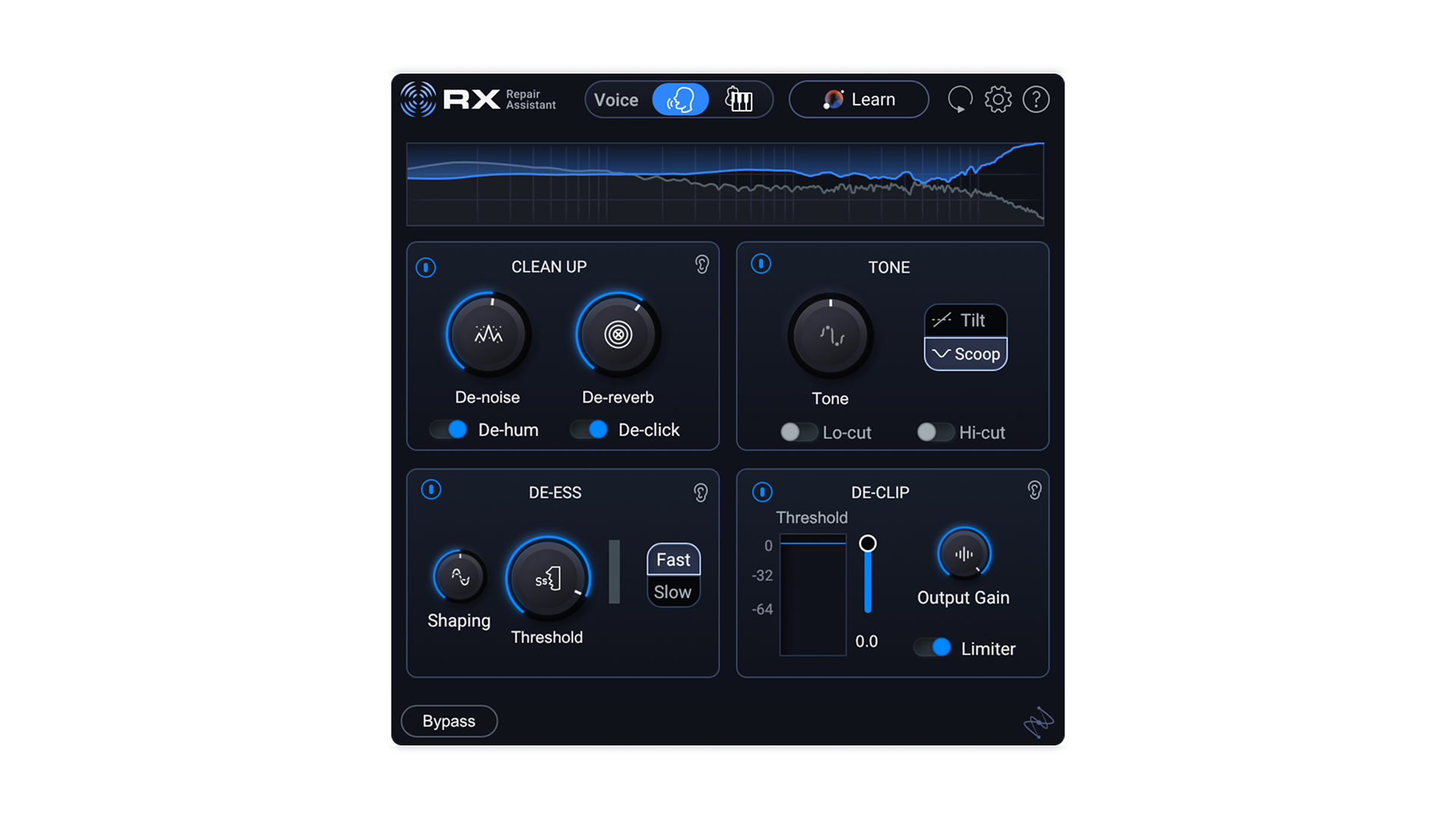
Task: Enable the Hi-cut switch
Action: click(x=935, y=432)
